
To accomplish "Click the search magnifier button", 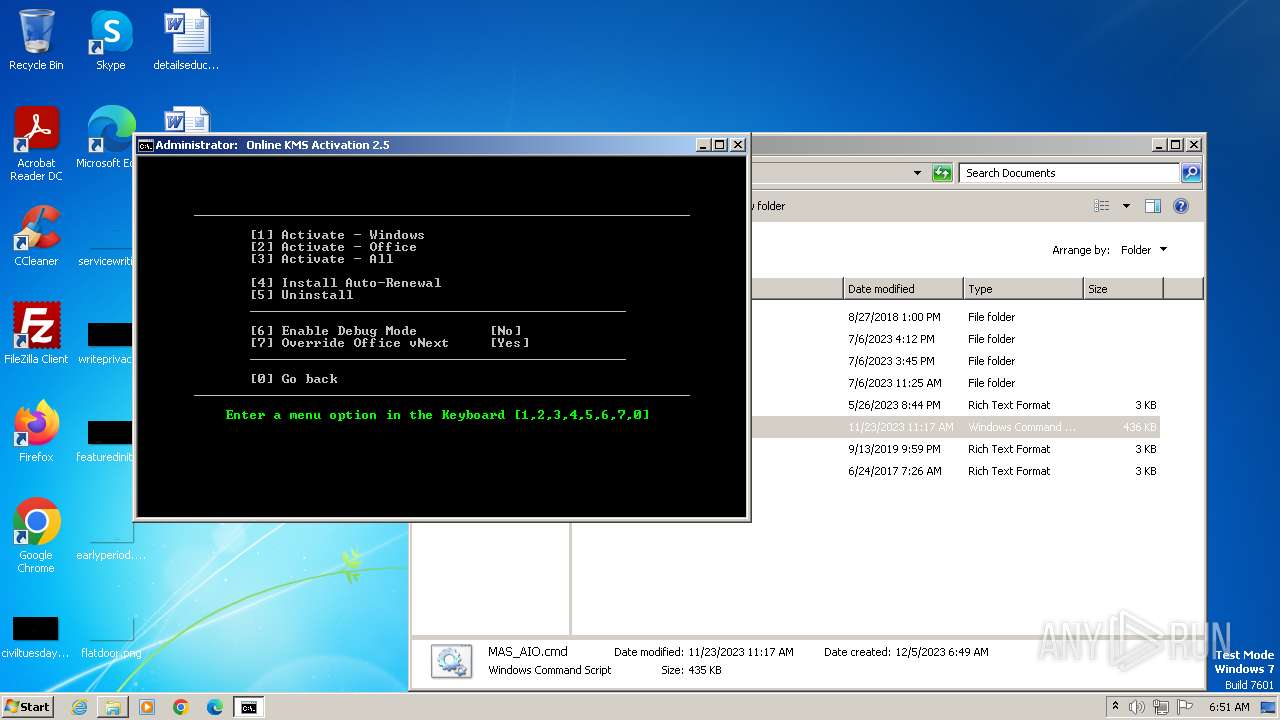I will (x=1190, y=173).
